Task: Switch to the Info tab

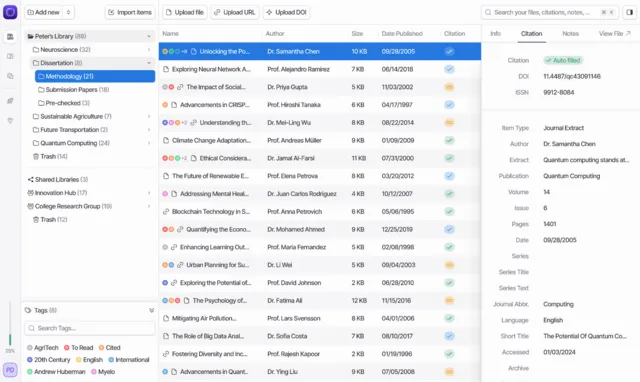Action: 495,33
